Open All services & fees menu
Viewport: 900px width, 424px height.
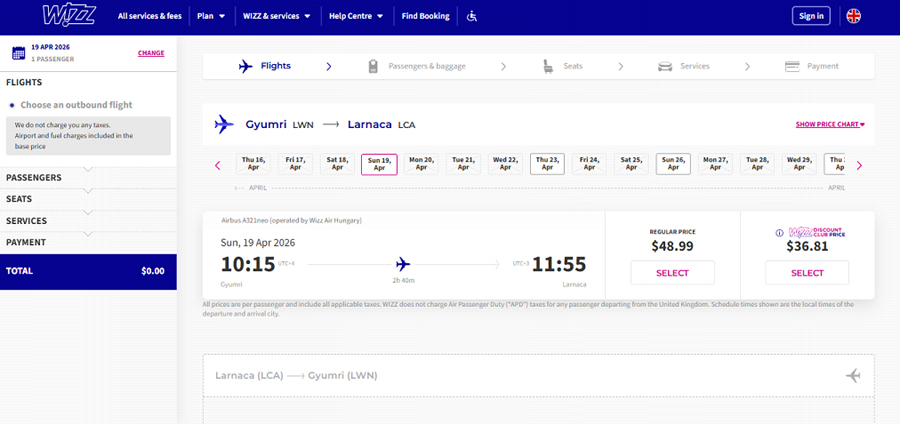click(x=150, y=16)
